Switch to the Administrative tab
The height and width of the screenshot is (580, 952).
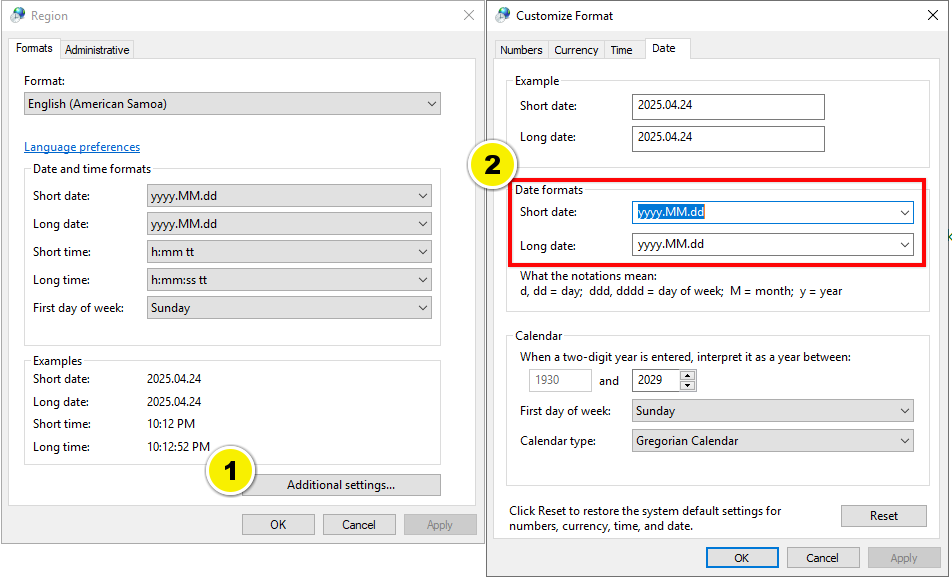click(97, 48)
